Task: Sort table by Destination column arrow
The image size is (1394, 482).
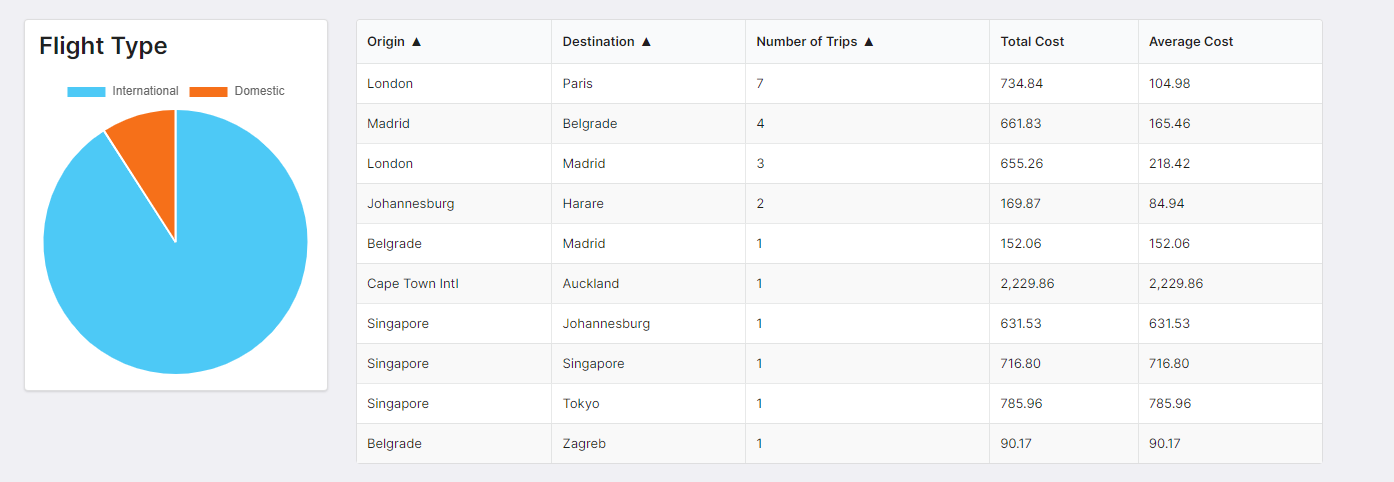Action: point(646,42)
